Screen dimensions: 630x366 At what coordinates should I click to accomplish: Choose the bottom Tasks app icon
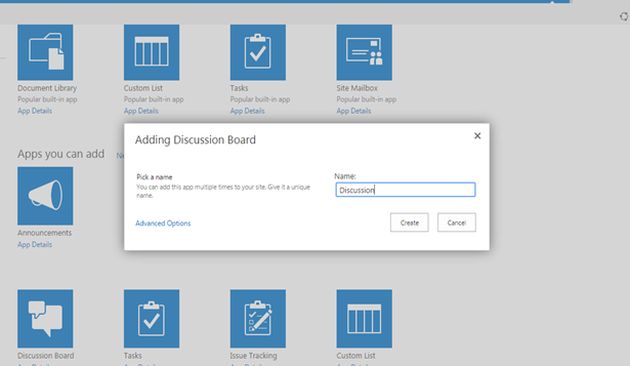pyautogui.click(x=151, y=319)
